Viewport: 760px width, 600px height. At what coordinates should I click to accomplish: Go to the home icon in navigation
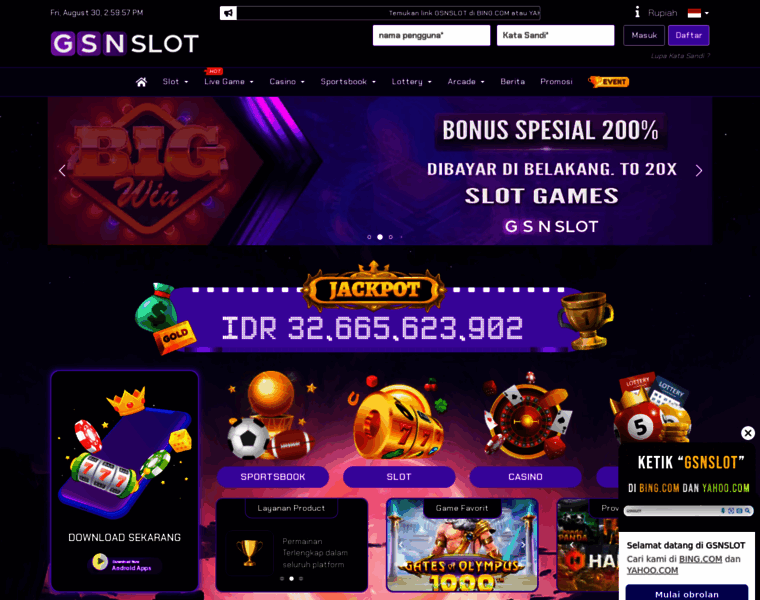[141, 82]
